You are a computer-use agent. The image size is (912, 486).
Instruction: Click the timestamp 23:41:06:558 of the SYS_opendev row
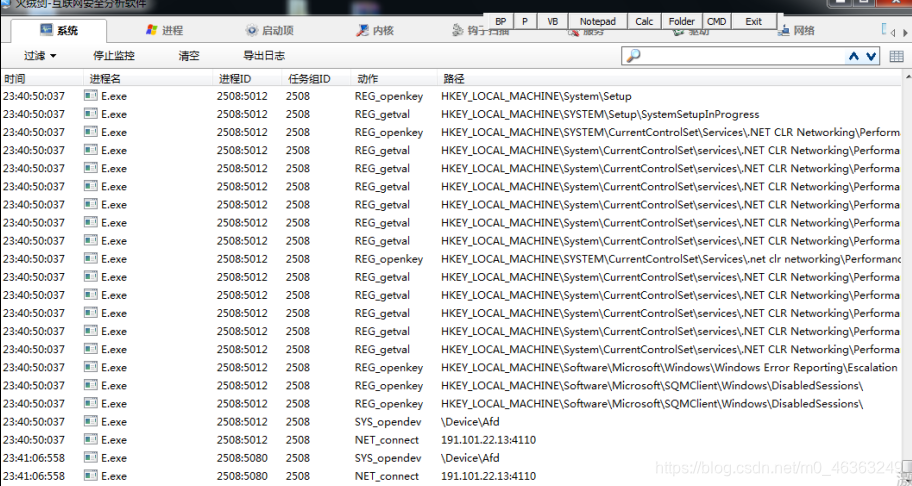point(34,458)
